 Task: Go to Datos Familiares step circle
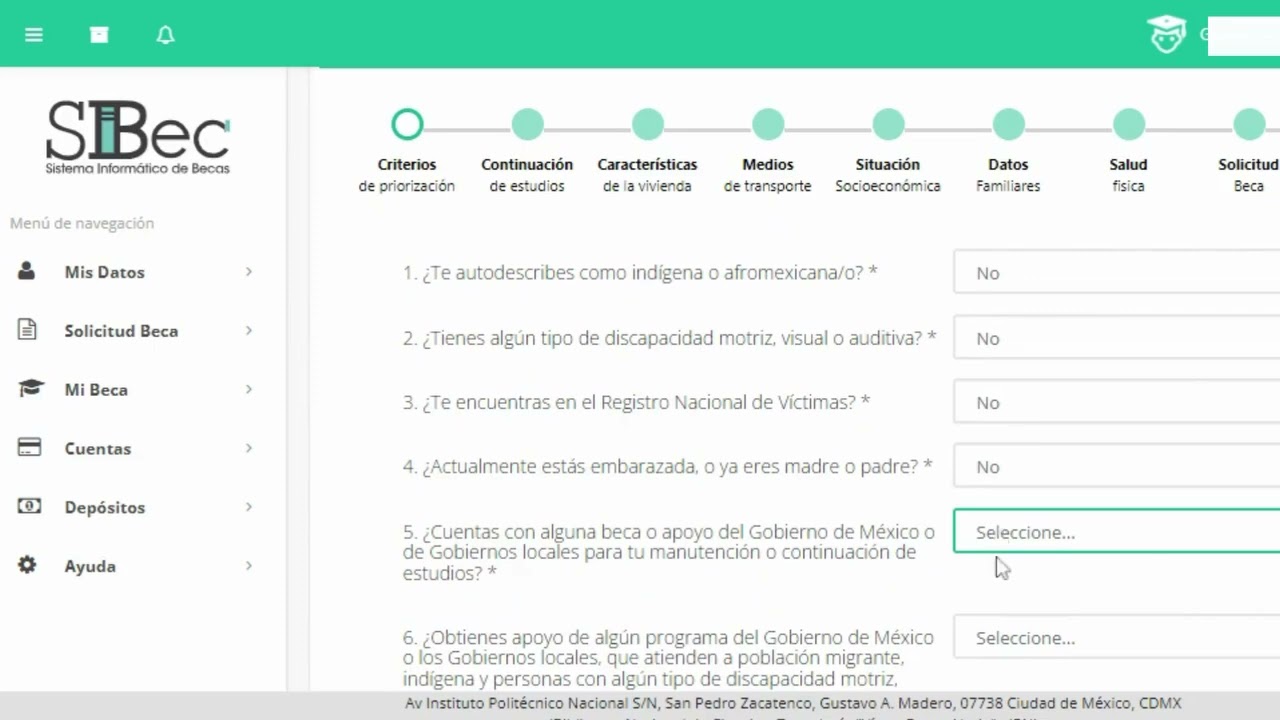point(1008,125)
